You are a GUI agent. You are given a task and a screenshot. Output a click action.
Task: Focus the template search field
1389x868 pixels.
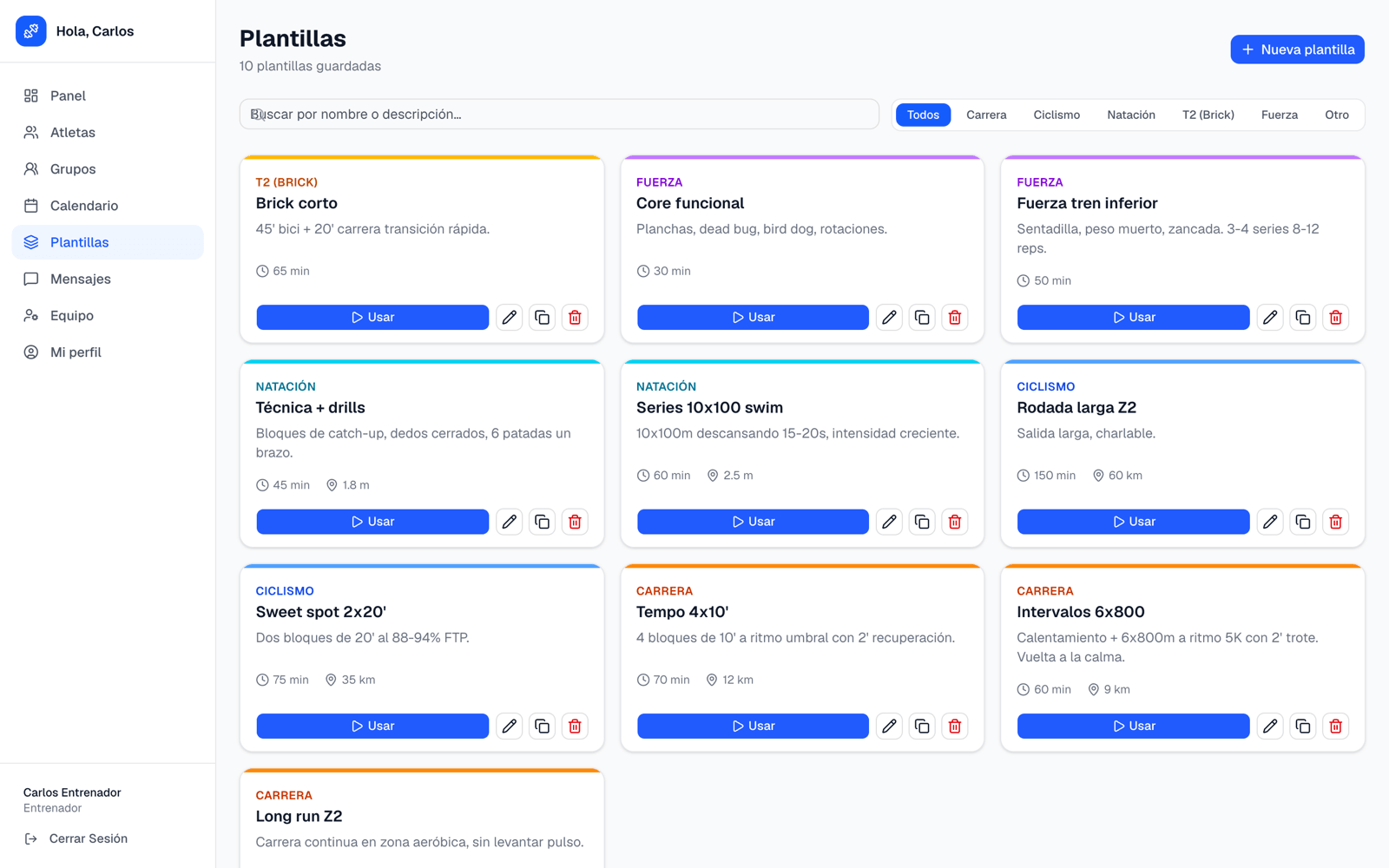click(x=559, y=114)
